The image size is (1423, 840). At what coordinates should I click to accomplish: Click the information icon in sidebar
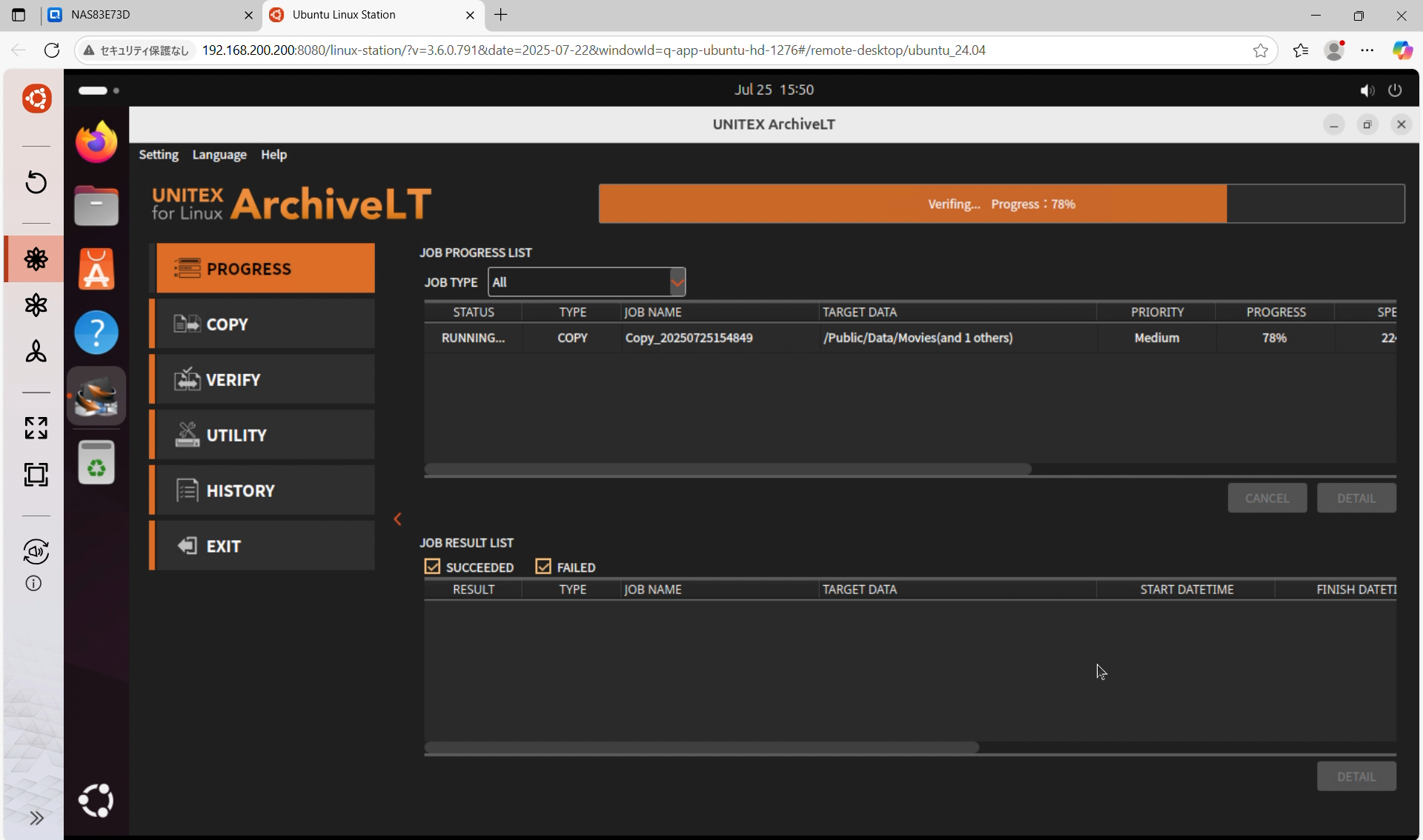(33, 584)
